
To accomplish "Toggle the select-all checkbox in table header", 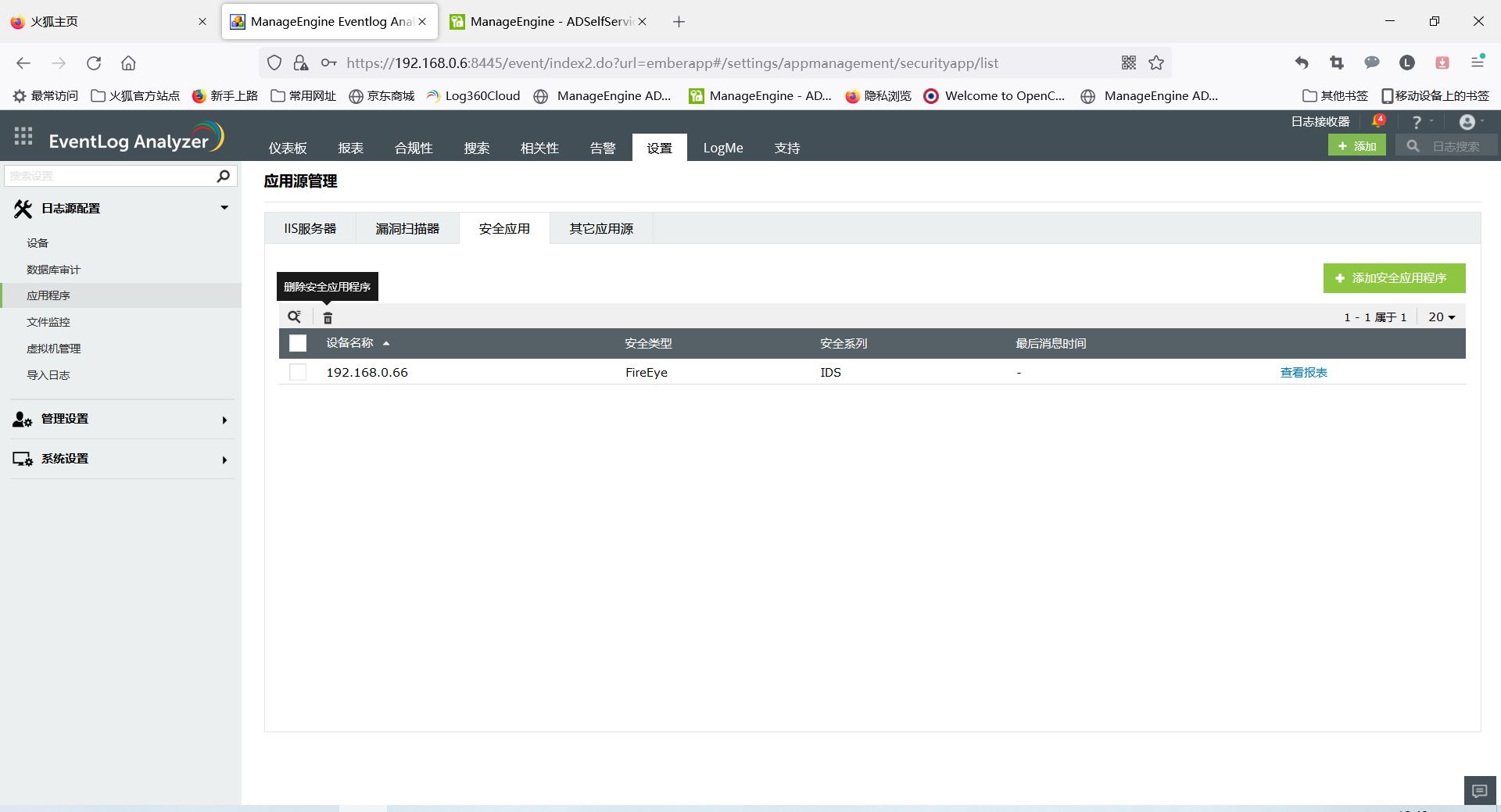I will coord(298,343).
